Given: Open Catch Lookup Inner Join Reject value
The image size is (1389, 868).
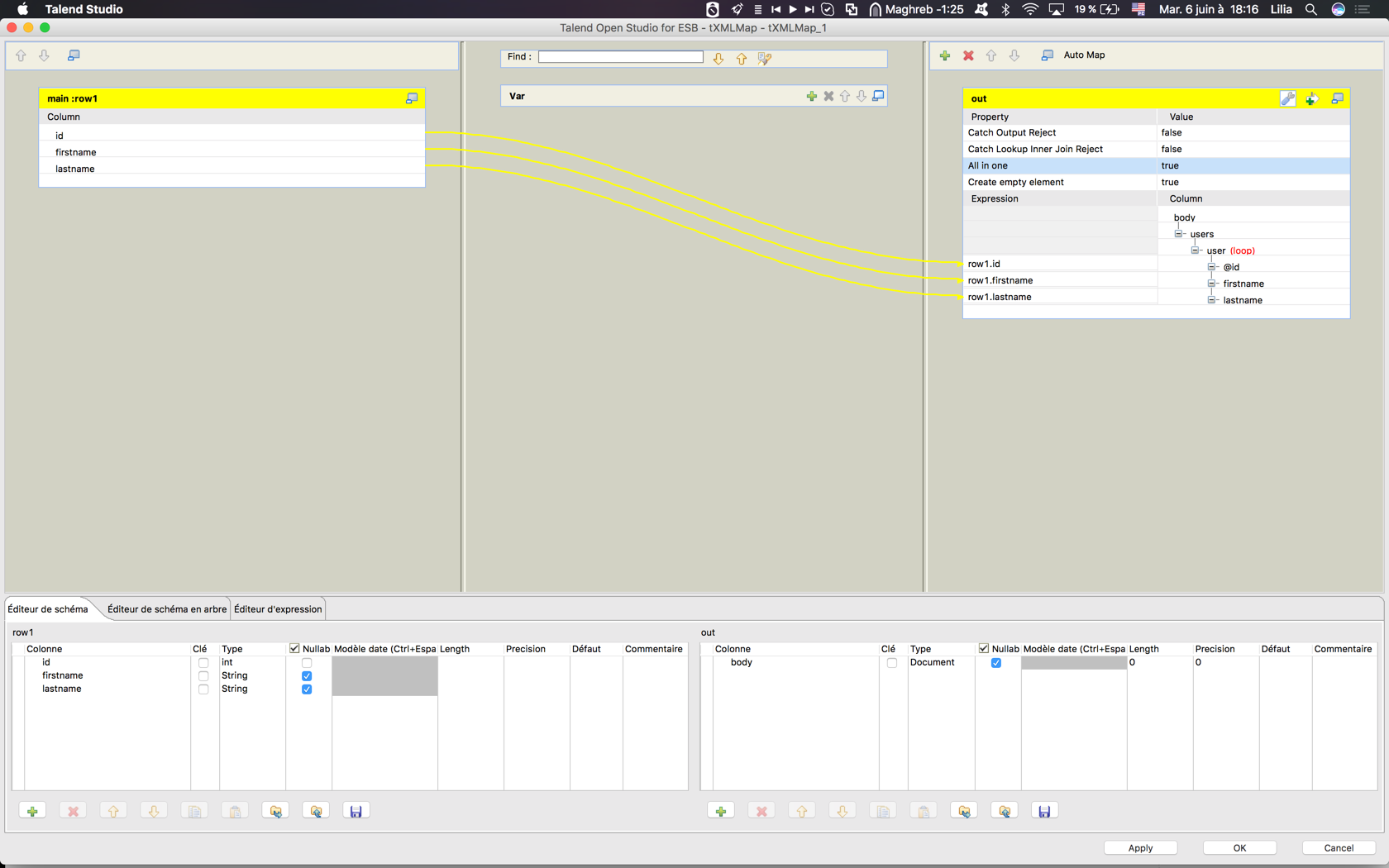Looking at the screenshot, I should (x=1253, y=150).
